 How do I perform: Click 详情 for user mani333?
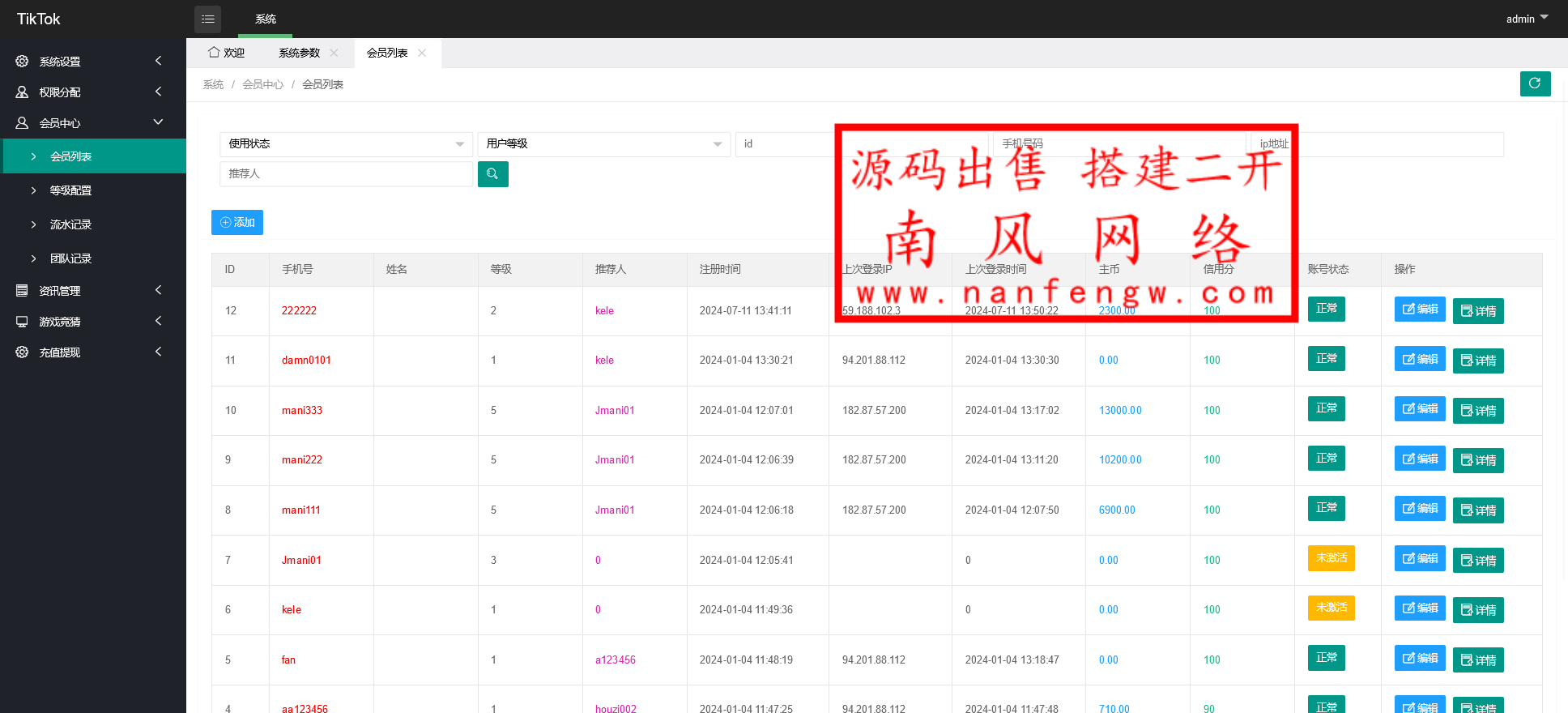pyautogui.click(x=1477, y=411)
